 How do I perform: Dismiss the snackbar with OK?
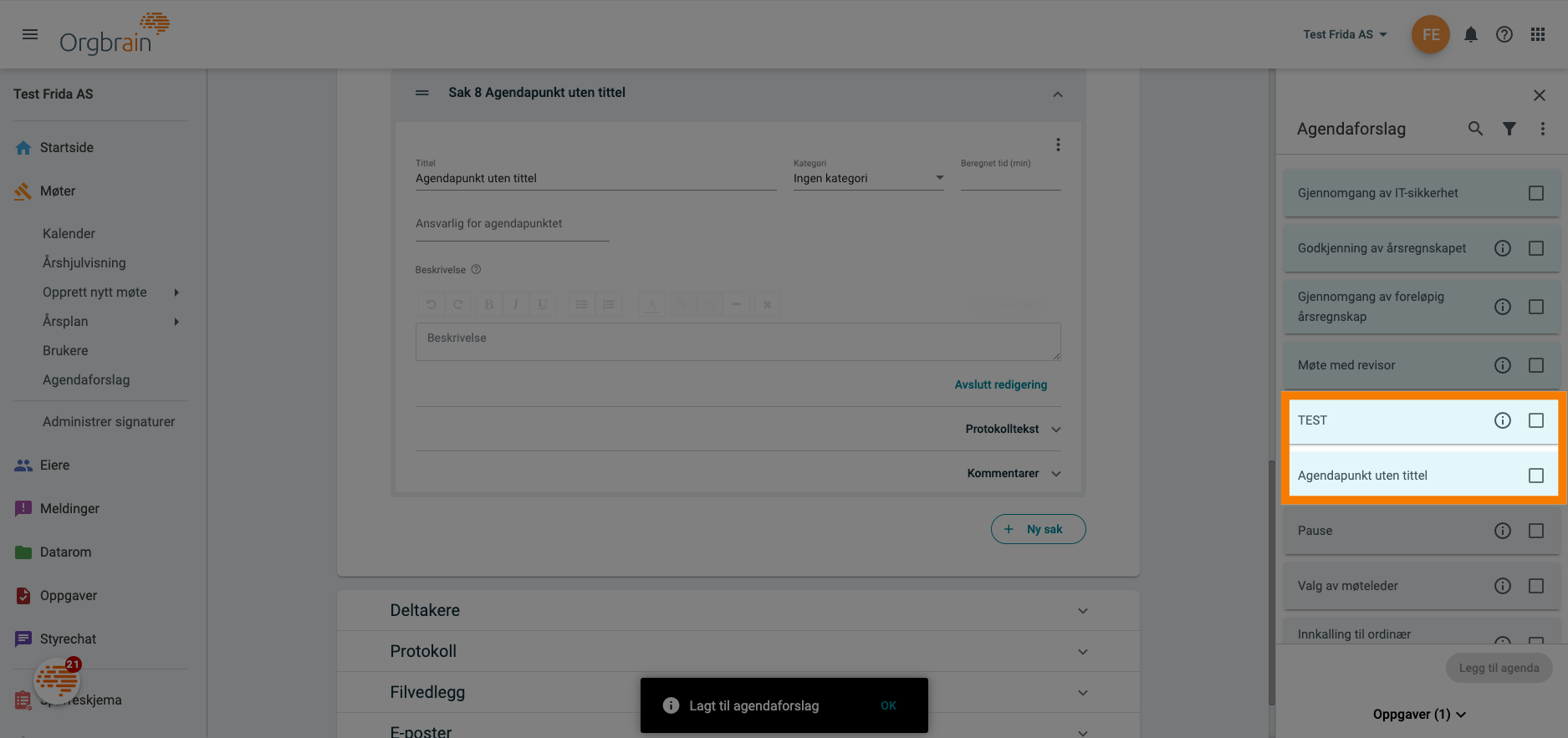click(x=888, y=705)
